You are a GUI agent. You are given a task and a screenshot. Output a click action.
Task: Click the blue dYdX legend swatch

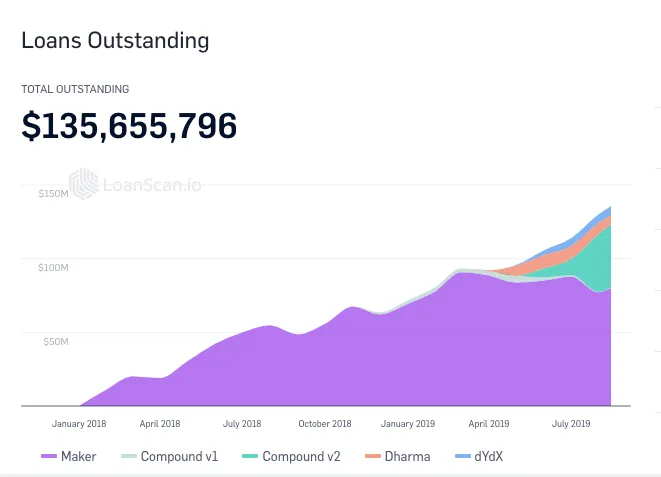[463, 456]
